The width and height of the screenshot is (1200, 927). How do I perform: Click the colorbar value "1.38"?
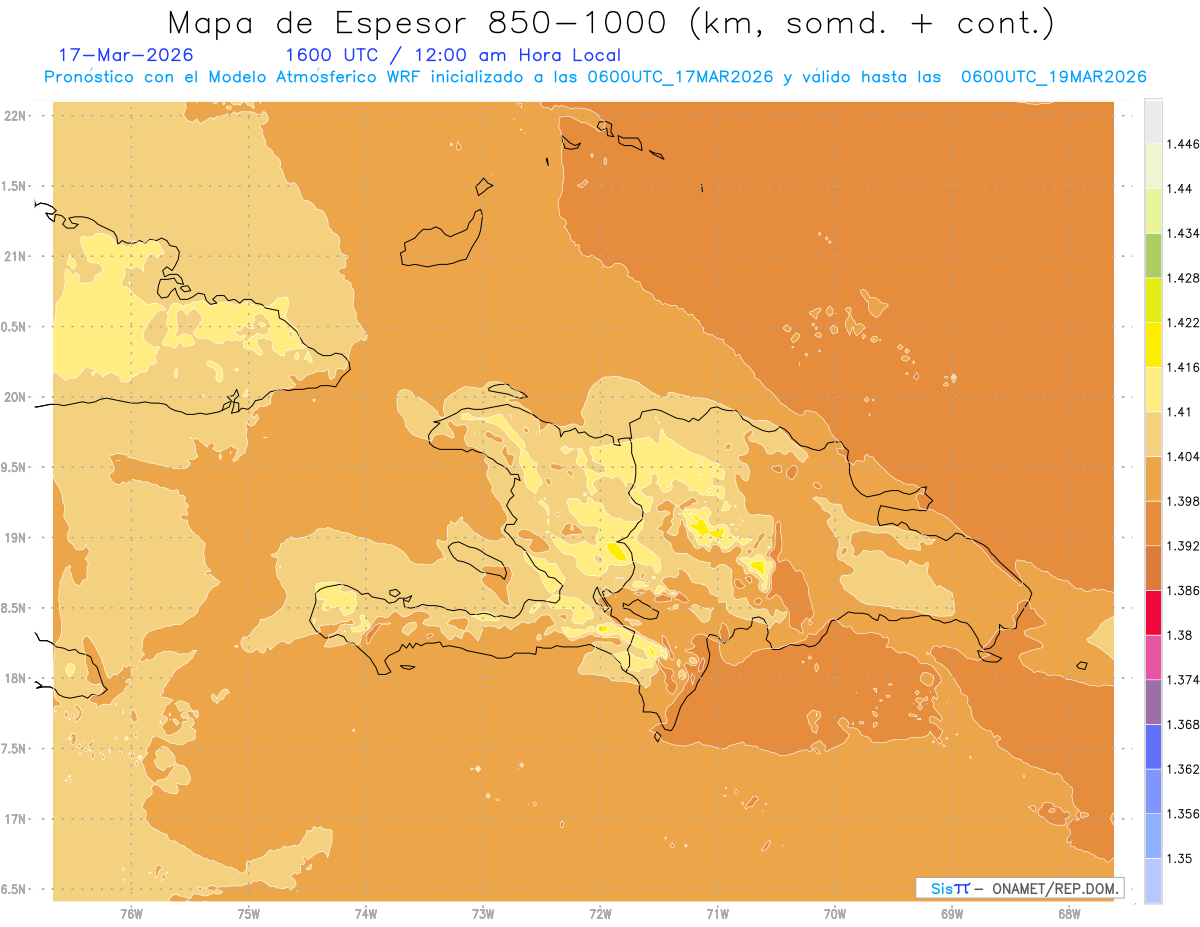pyautogui.click(x=1181, y=634)
